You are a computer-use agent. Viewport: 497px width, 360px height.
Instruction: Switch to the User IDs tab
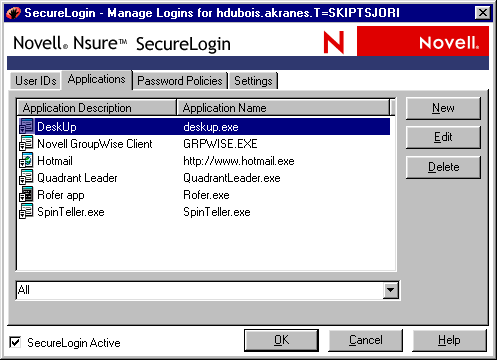point(35,81)
